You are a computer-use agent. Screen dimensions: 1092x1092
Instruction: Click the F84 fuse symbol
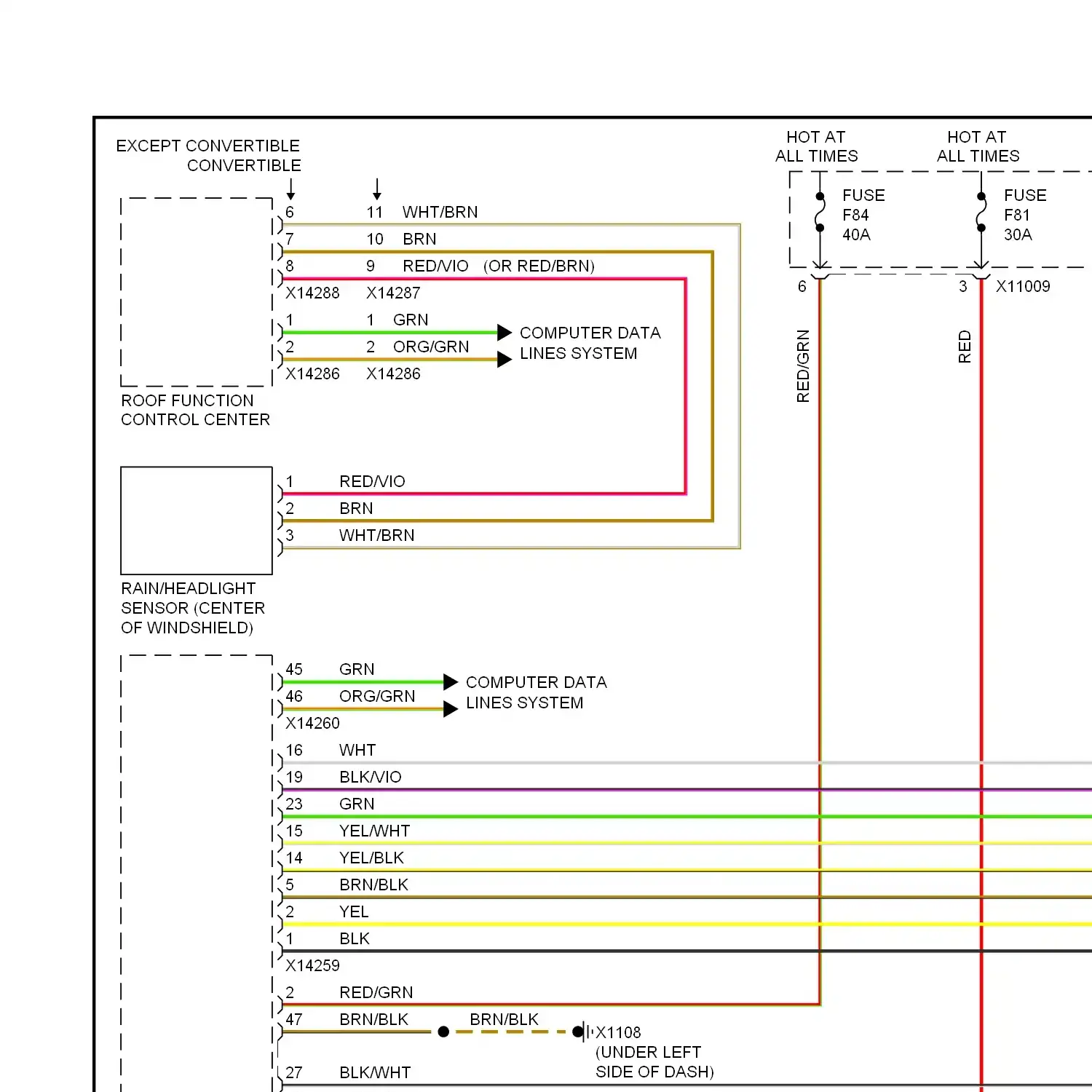click(x=820, y=212)
